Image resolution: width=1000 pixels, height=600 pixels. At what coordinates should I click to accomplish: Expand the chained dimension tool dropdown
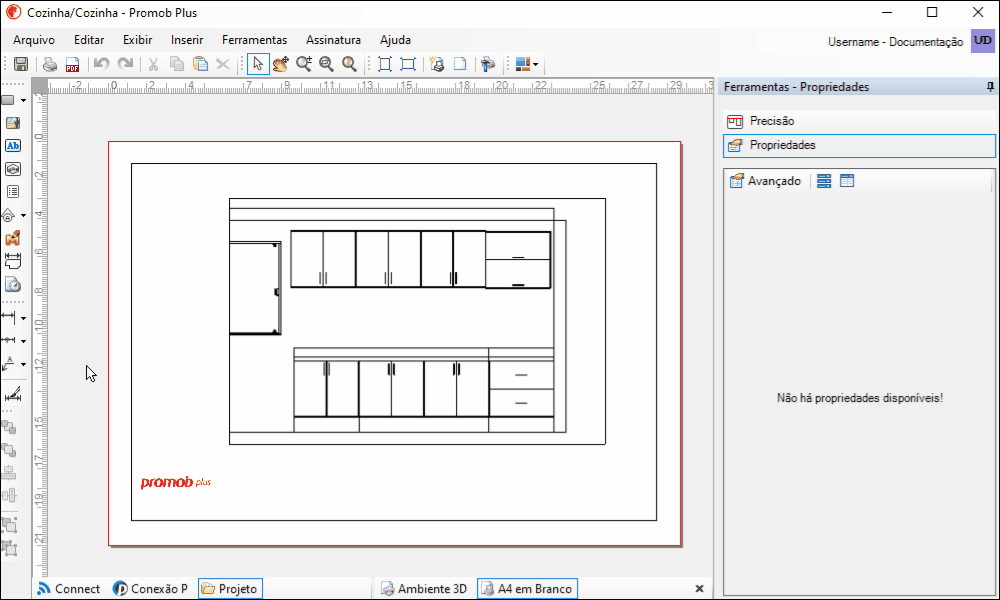[x=24, y=341]
